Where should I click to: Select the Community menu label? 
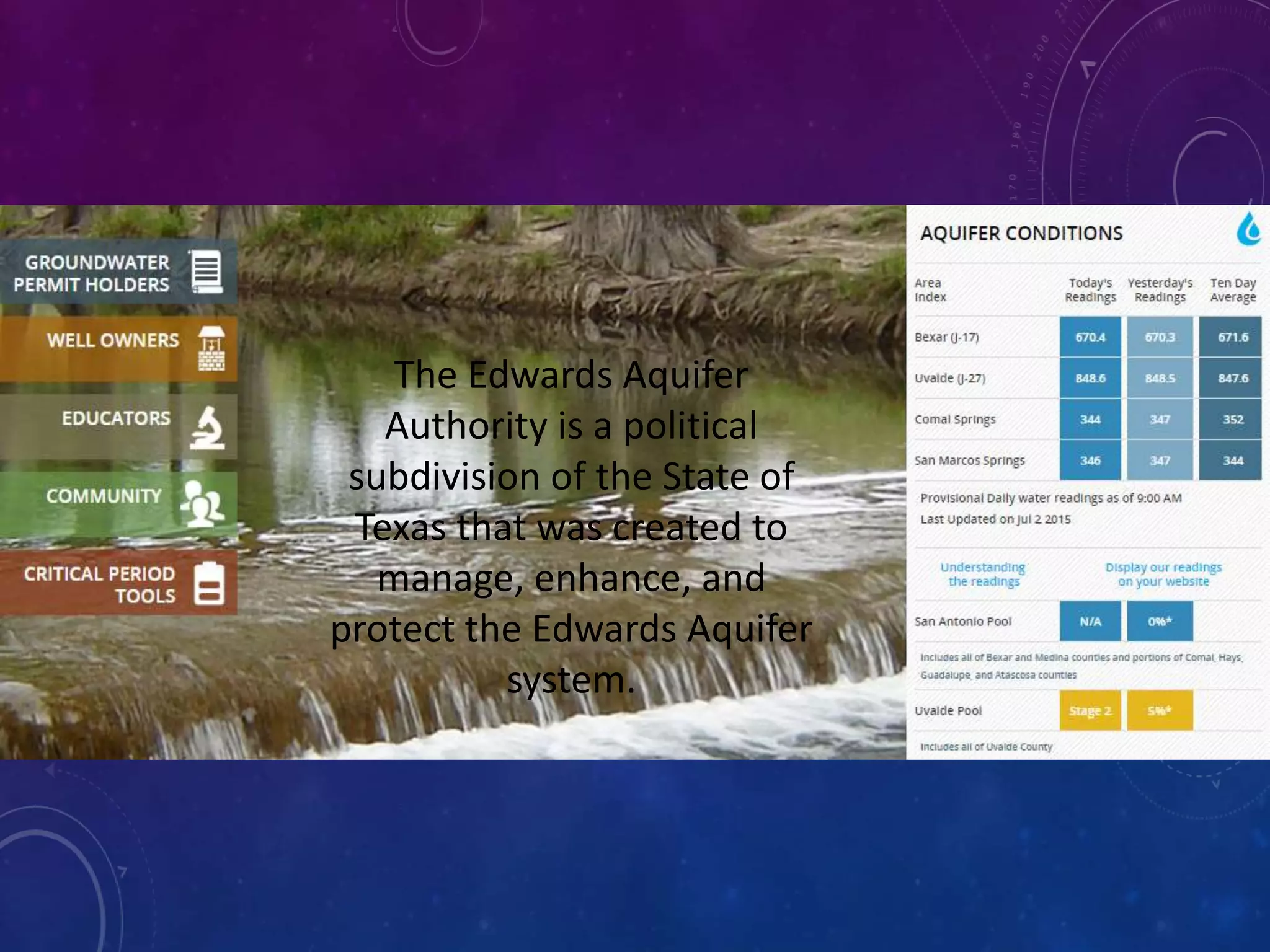point(104,496)
